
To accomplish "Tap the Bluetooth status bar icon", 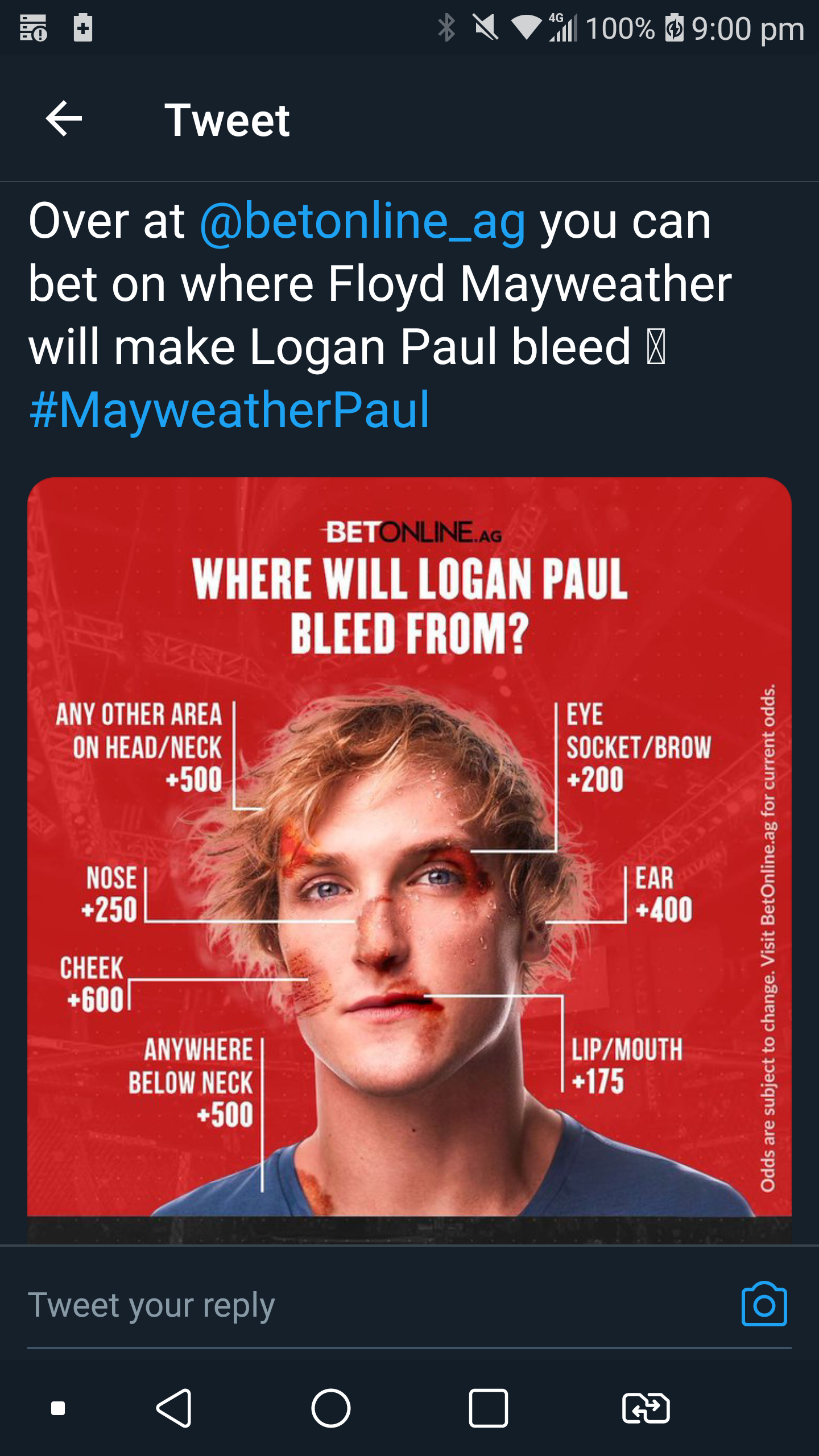I will (446, 28).
